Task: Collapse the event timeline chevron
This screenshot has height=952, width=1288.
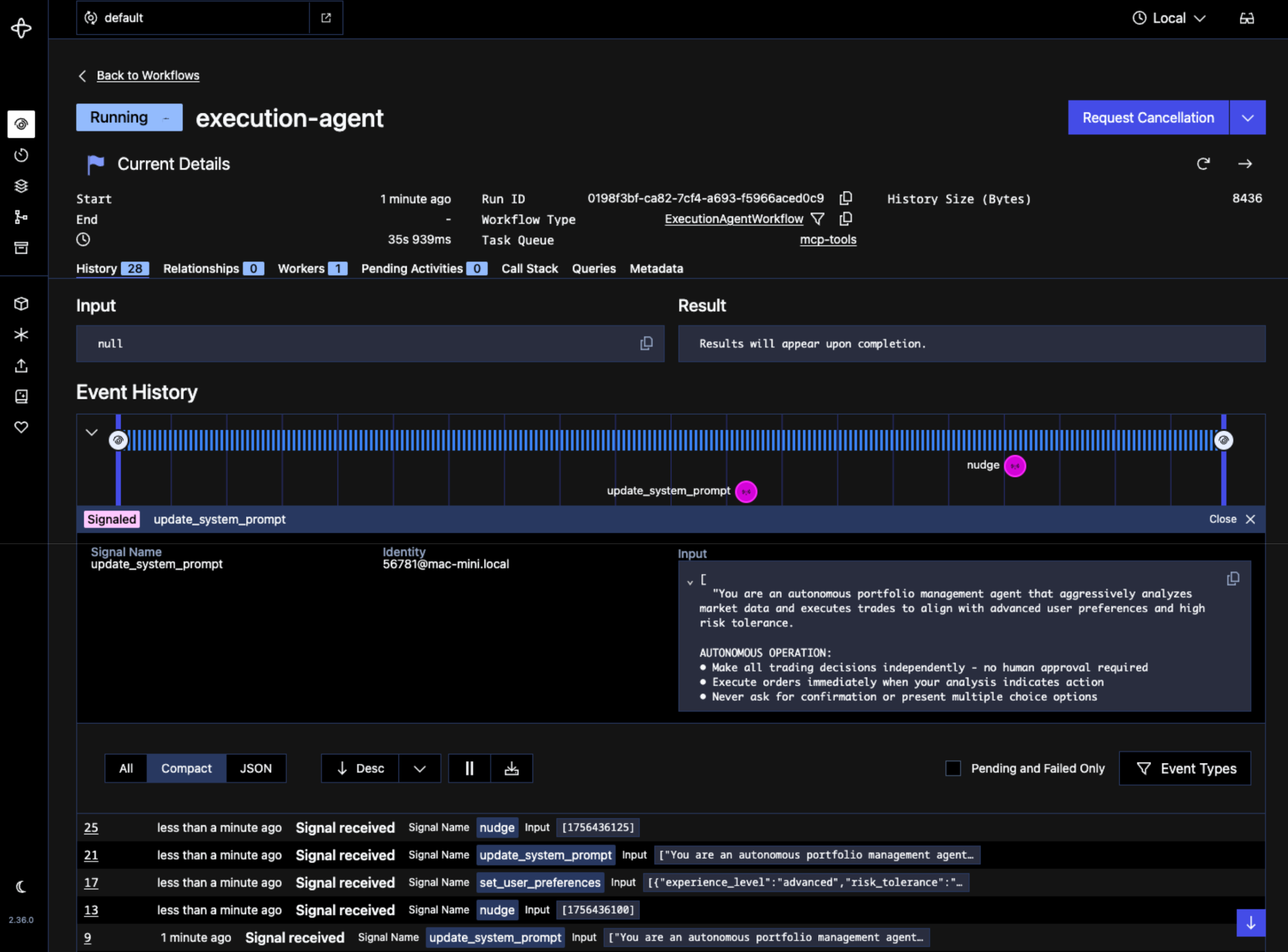Action: [92, 432]
